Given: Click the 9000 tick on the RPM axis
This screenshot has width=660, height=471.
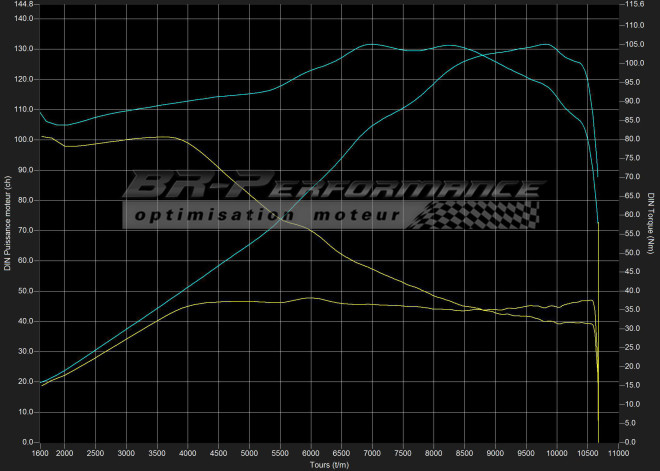Looking at the screenshot, I should pyautogui.click(x=494, y=453).
